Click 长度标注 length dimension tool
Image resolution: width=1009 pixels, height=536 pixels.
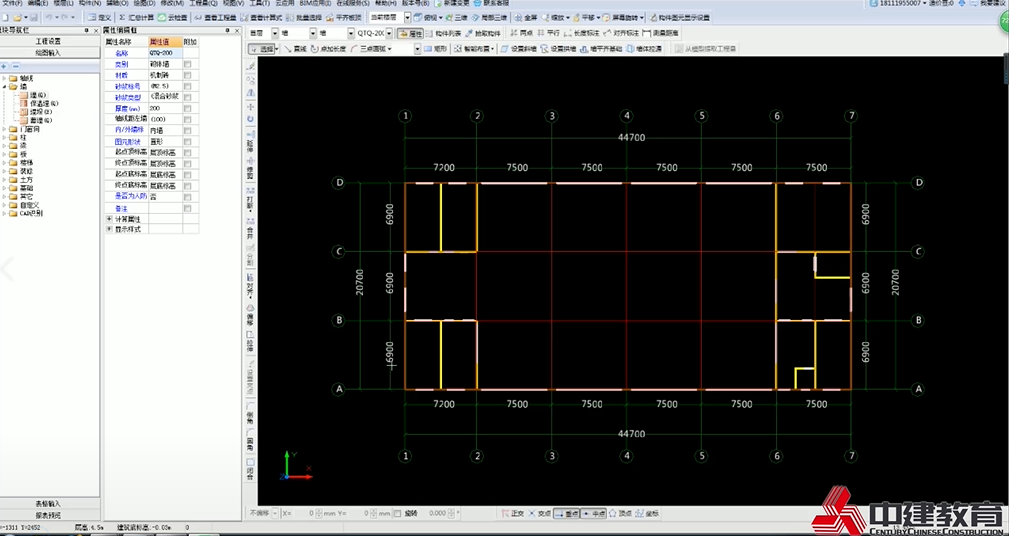(x=582, y=33)
